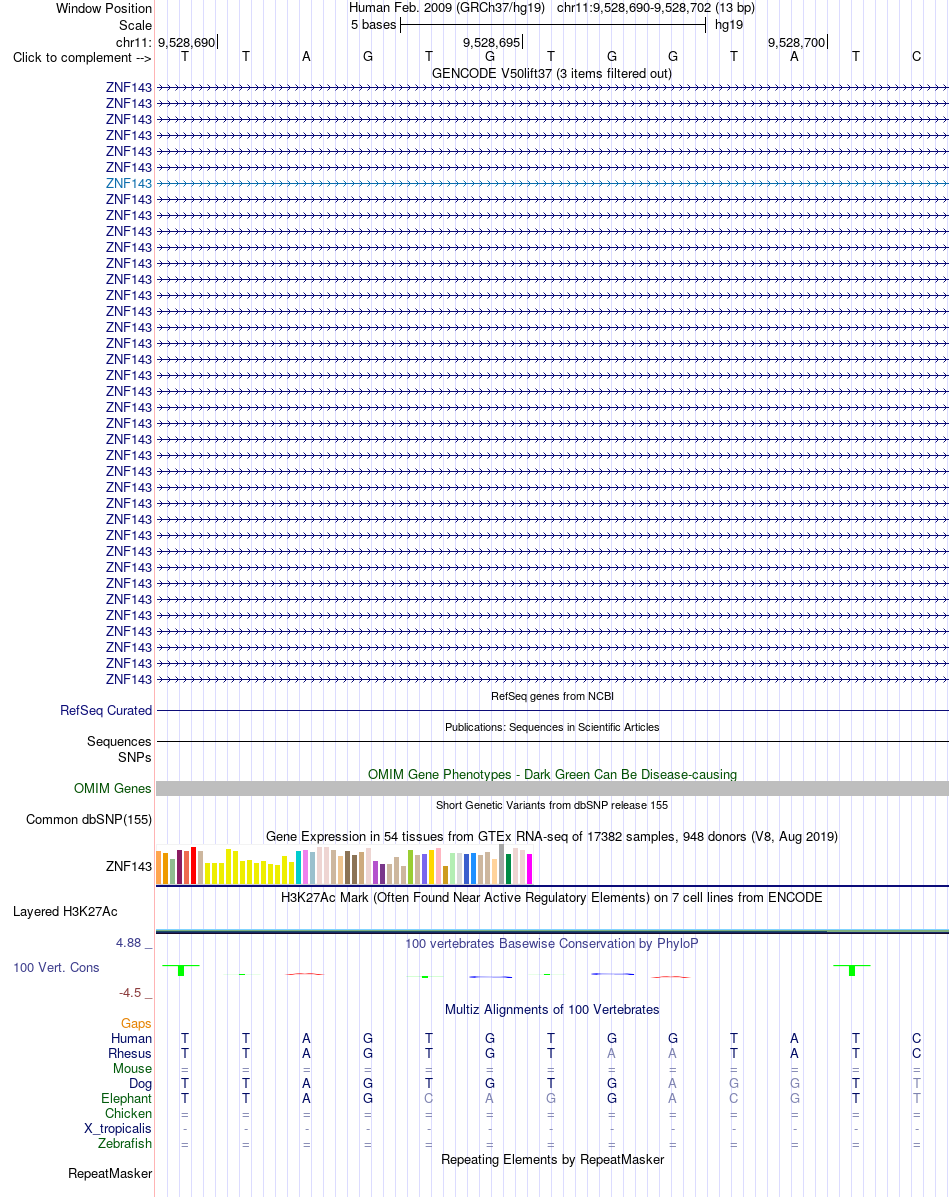The image size is (950, 1197).
Task: Open the RefSeq Curated track label
Action: 105,710
